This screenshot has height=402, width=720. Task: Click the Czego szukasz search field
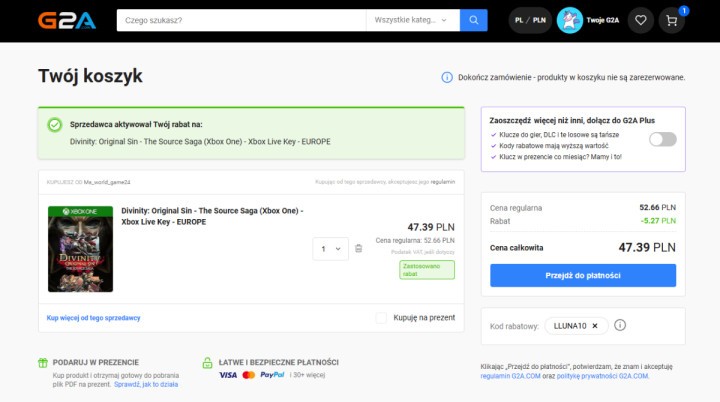tap(242, 20)
